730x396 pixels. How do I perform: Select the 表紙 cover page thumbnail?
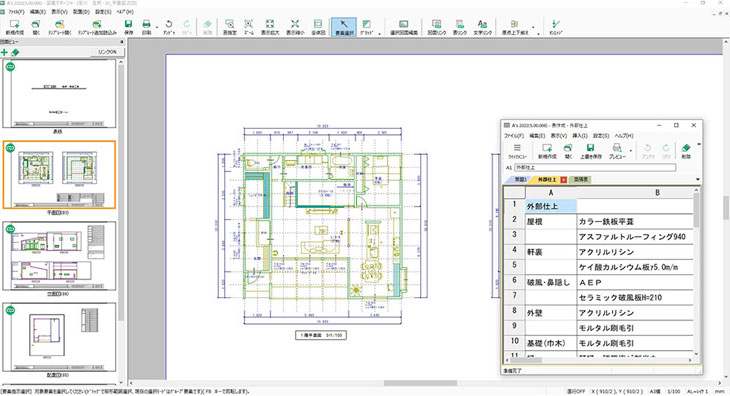point(59,94)
